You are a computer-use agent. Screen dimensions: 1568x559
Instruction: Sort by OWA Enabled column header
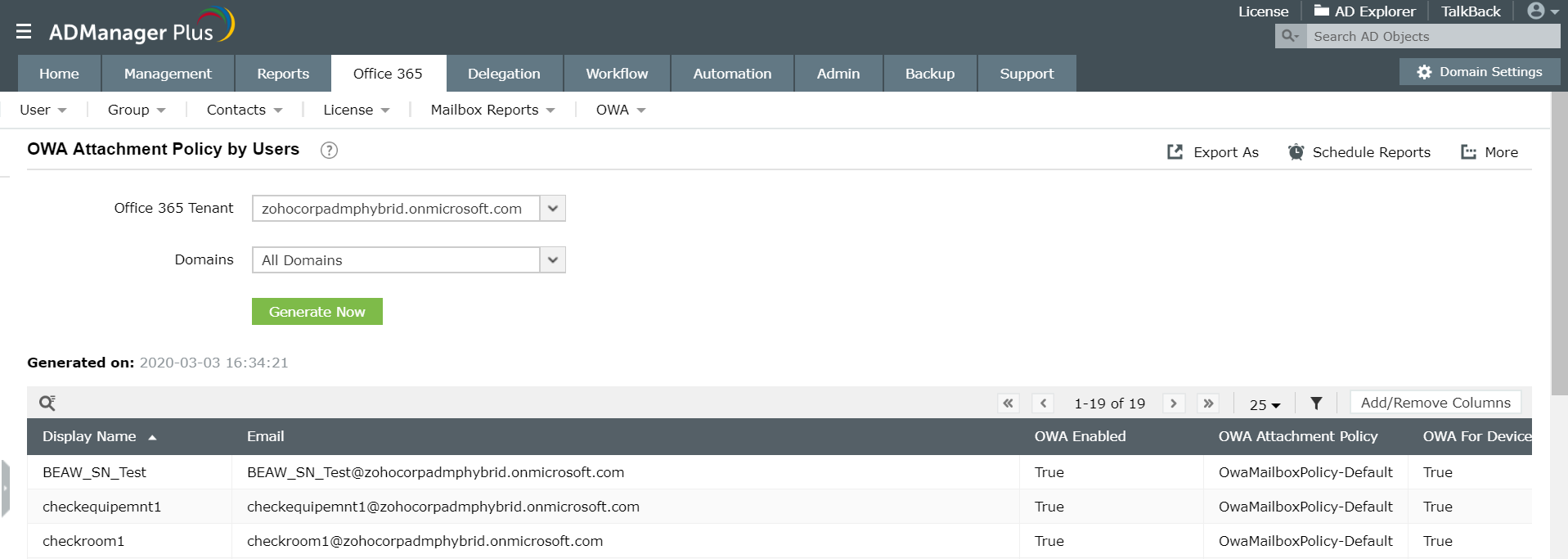click(x=1080, y=436)
